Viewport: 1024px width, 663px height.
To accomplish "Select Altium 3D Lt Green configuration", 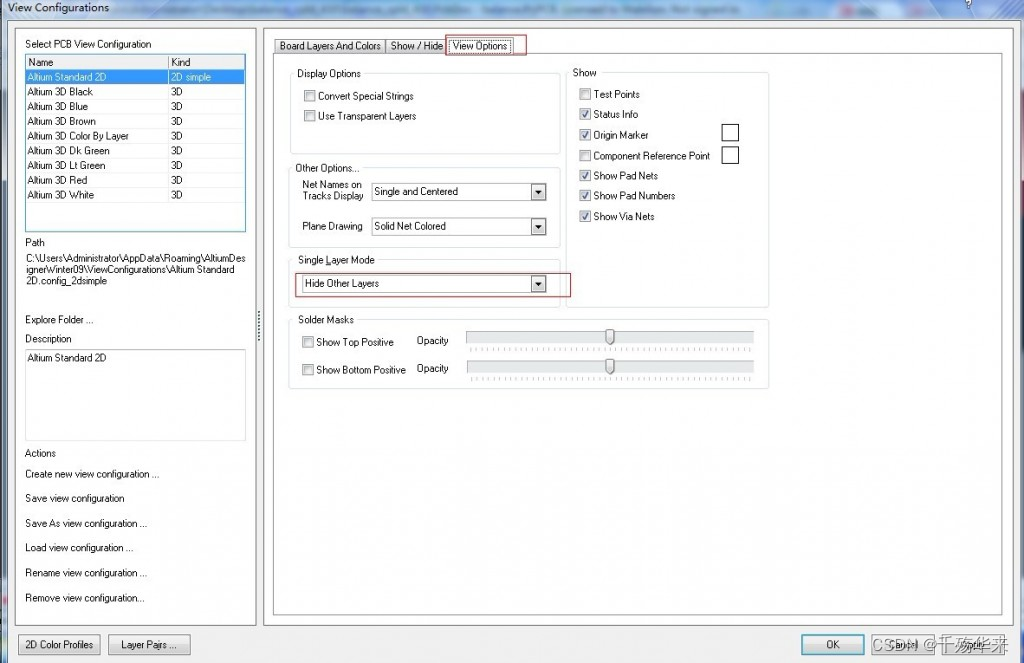I will click(x=135, y=165).
